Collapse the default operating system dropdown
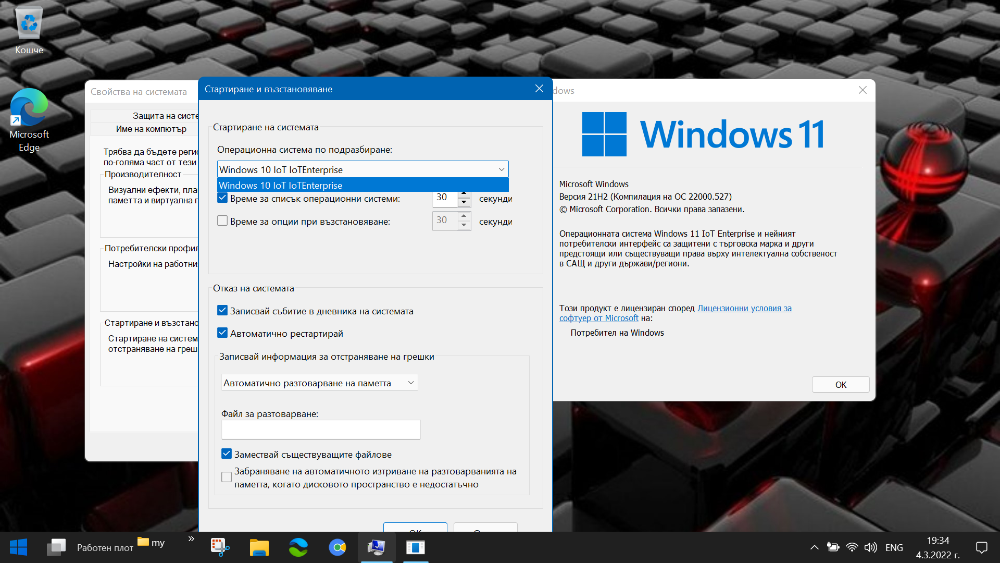The image size is (1000, 563). point(501,169)
